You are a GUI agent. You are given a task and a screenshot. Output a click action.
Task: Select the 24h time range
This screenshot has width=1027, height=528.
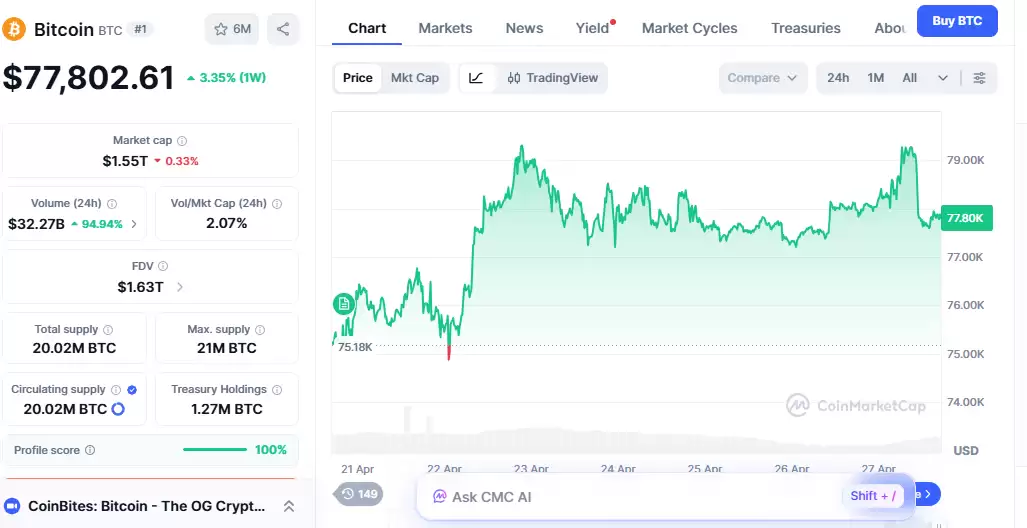(x=838, y=78)
